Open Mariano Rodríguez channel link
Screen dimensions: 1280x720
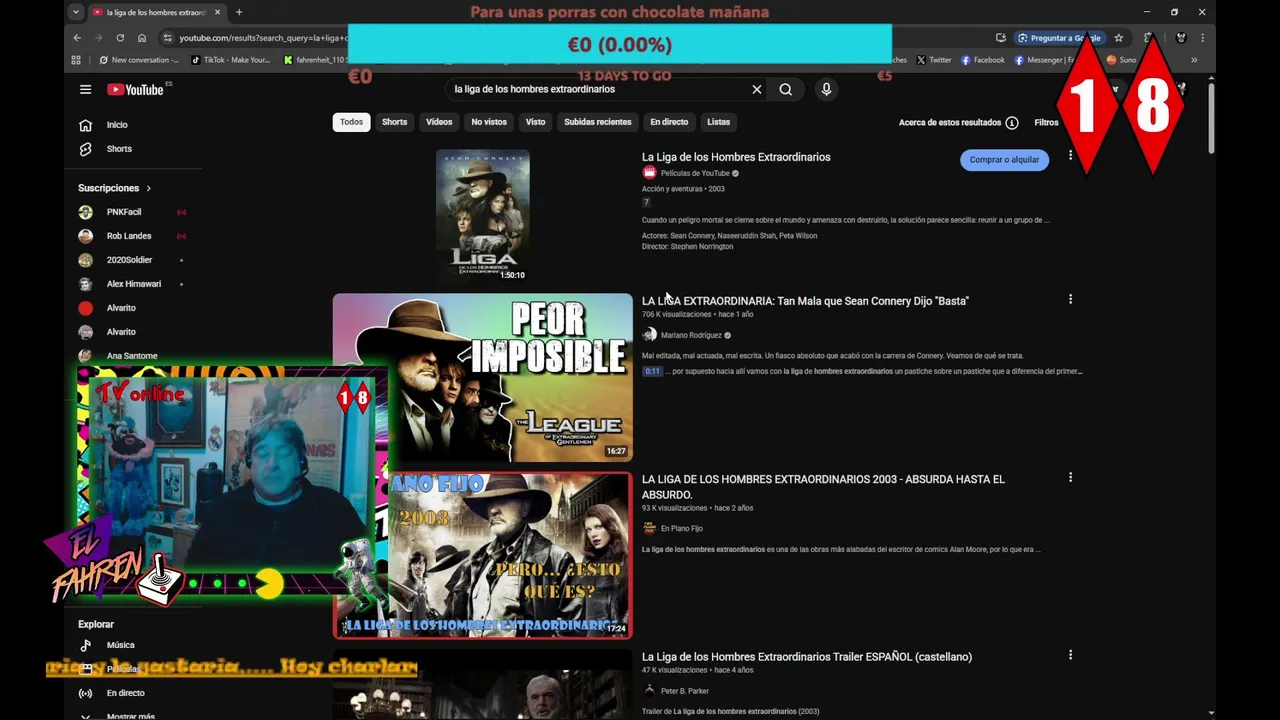691,335
